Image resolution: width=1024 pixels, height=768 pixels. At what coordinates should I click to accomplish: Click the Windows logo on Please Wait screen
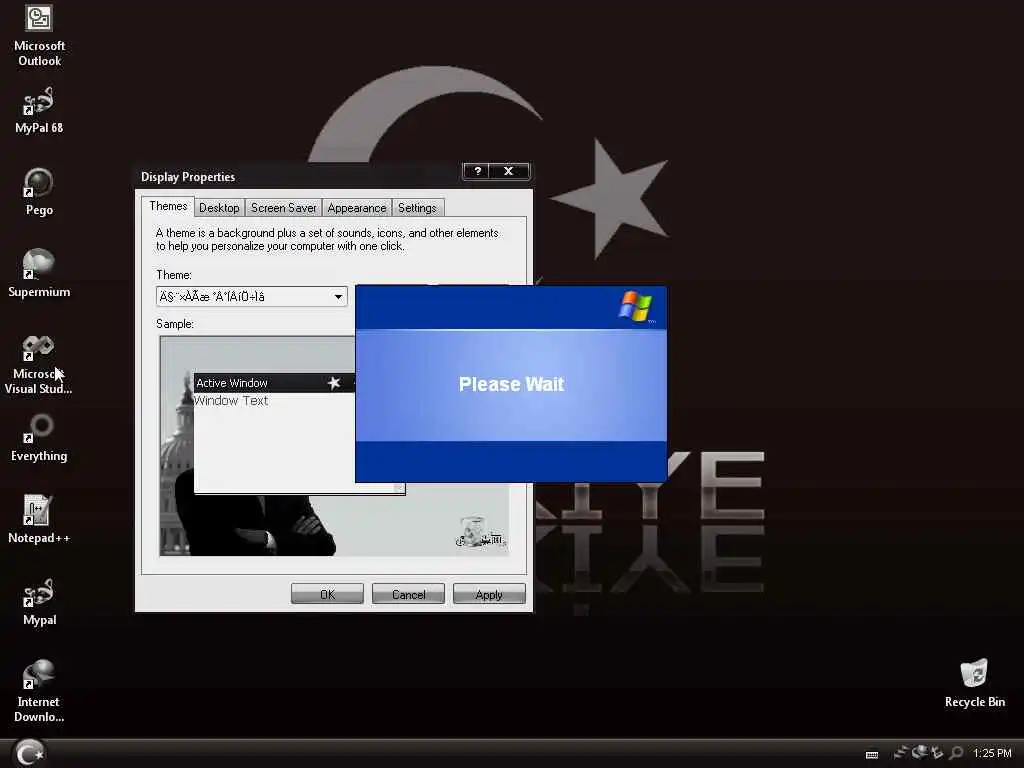[635, 306]
